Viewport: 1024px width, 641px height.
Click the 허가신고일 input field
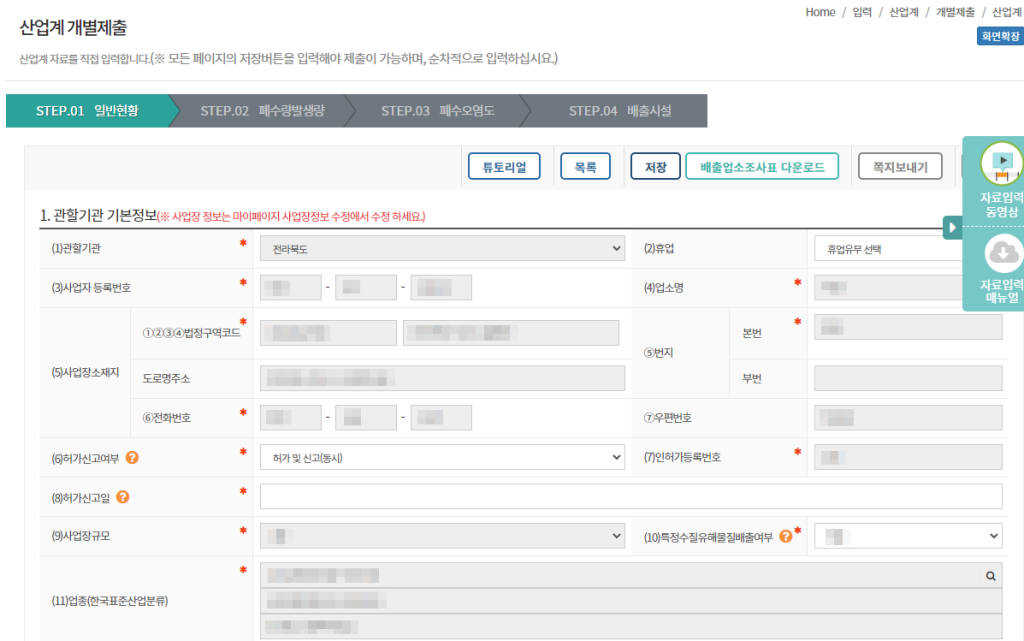(631, 497)
